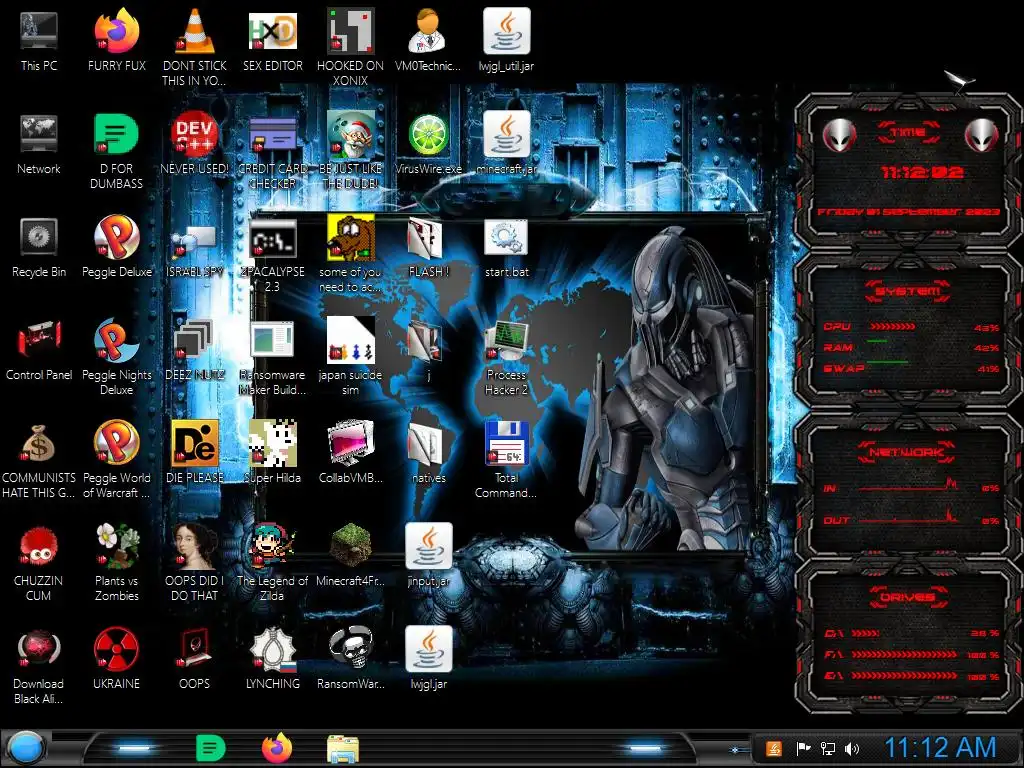This screenshot has width=1024, height=768.
Task: Click the Start orb button
Action: tap(25, 748)
